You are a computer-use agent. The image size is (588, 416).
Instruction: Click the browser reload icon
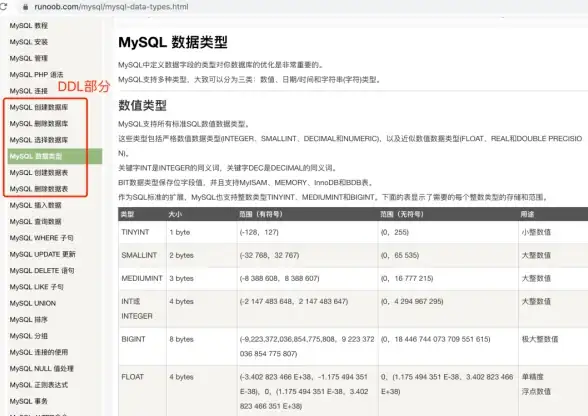pyautogui.click(x=3, y=6)
